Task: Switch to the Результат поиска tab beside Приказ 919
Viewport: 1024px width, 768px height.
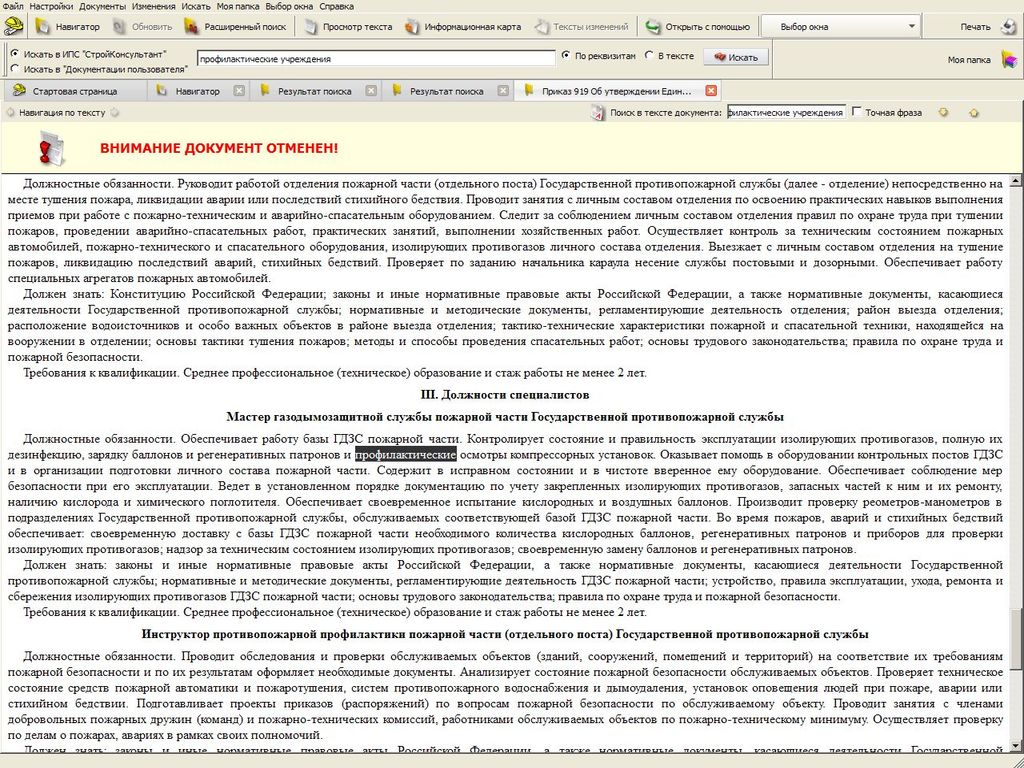Action: tap(446, 91)
